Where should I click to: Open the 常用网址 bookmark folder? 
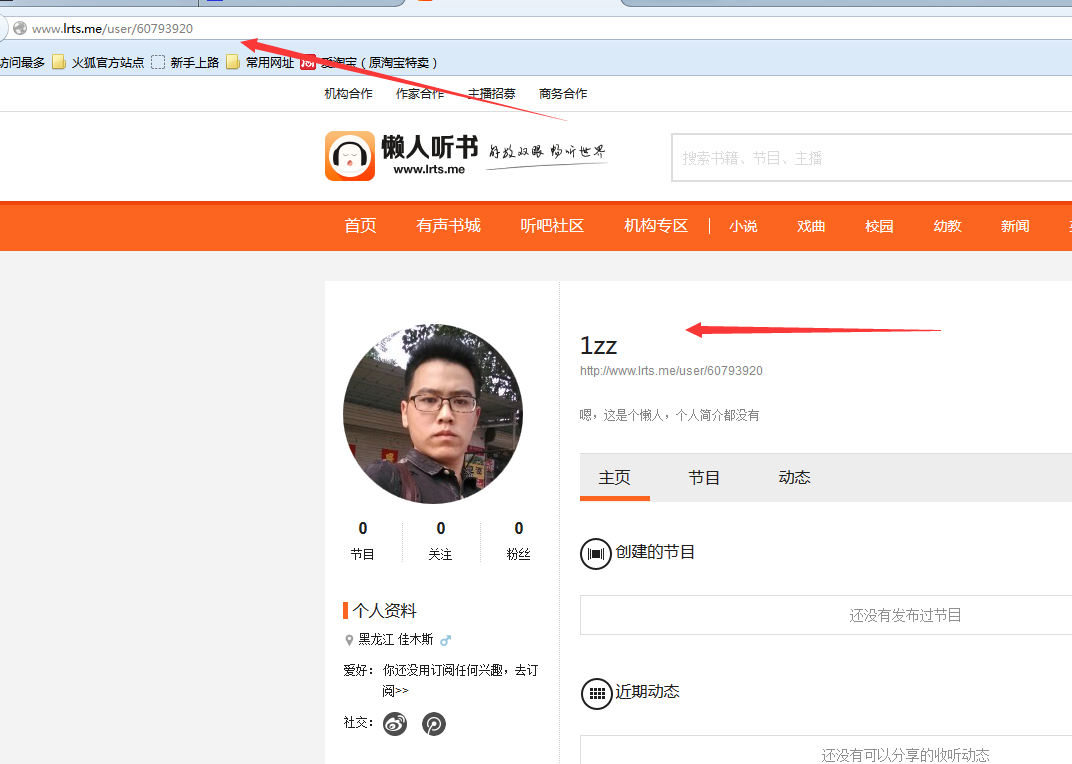(x=260, y=62)
